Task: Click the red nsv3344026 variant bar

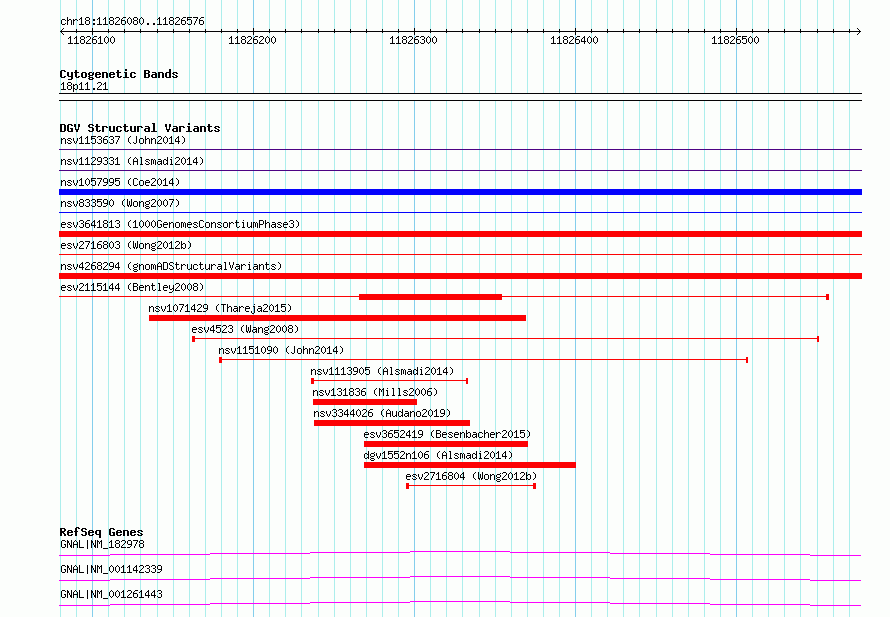Action: point(392,423)
